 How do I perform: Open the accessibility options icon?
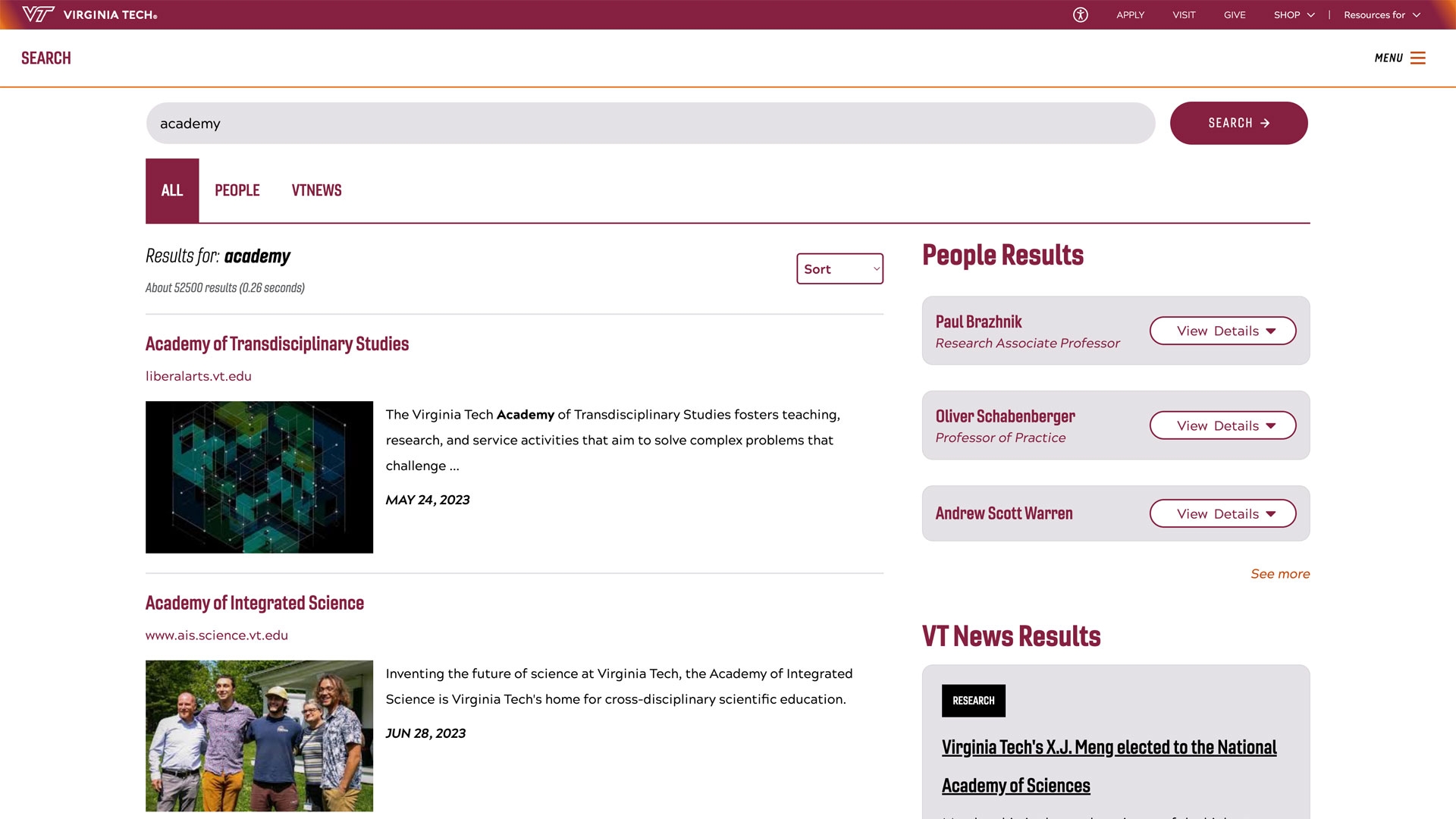click(x=1080, y=14)
